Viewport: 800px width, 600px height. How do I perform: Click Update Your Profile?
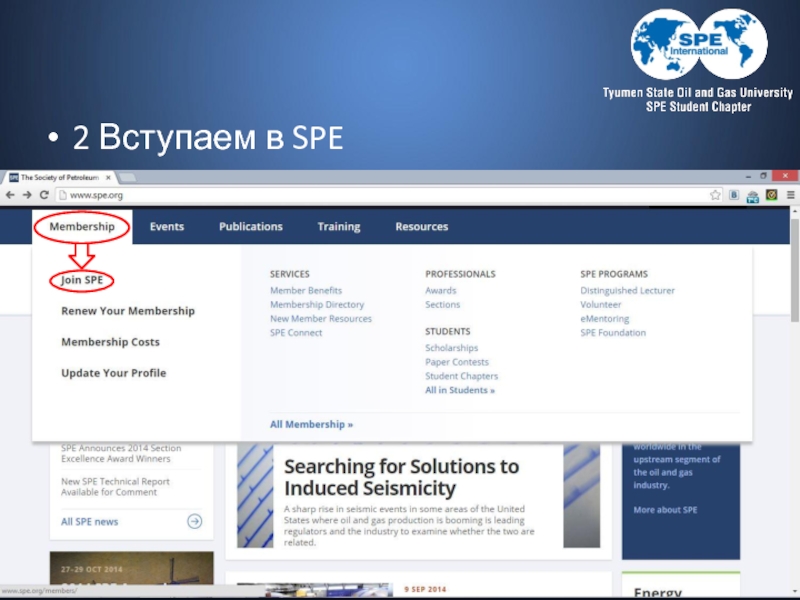pyautogui.click(x=114, y=373)
